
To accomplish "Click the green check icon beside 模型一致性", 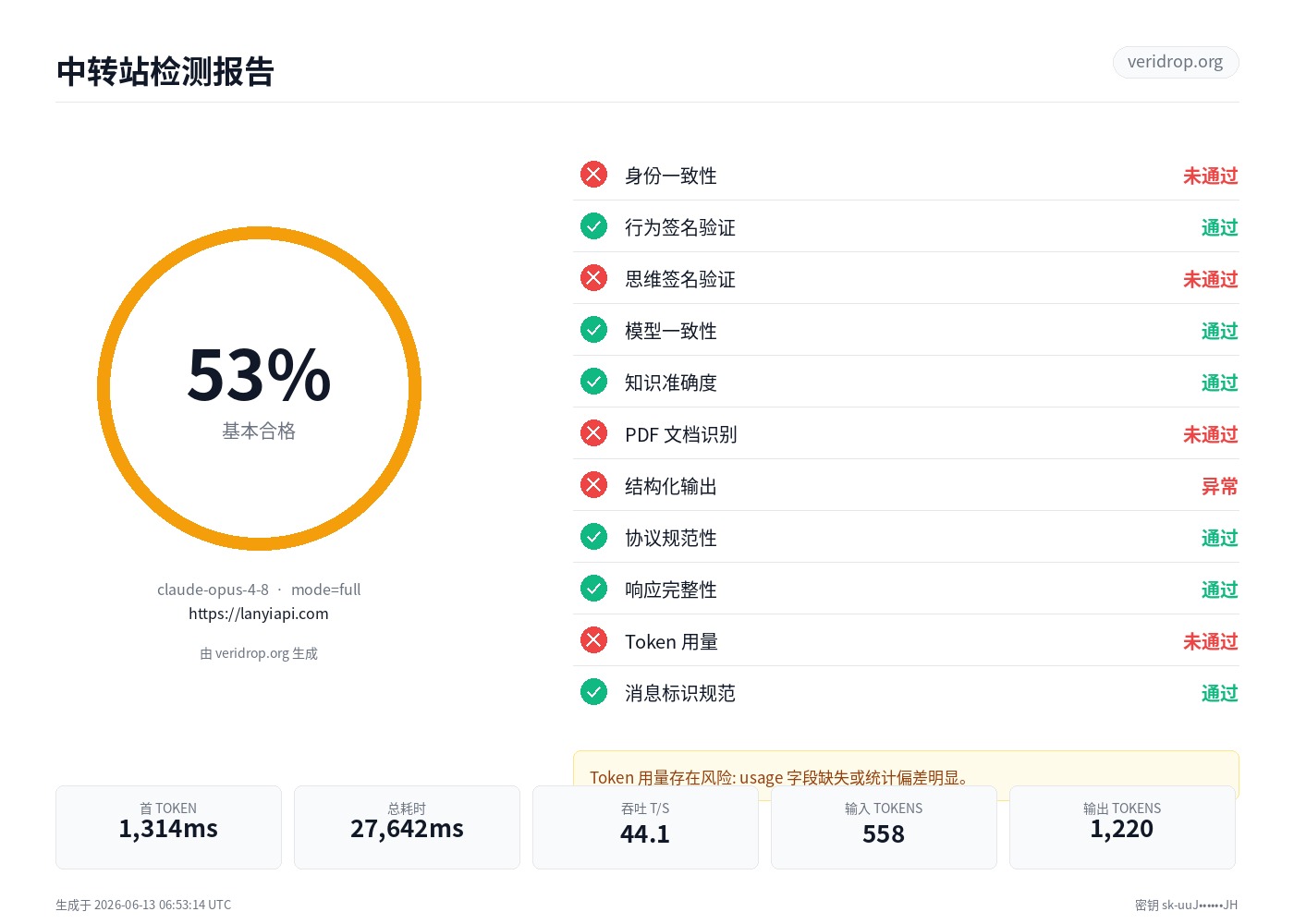I will pyautogui.click(x=593, y=330).
